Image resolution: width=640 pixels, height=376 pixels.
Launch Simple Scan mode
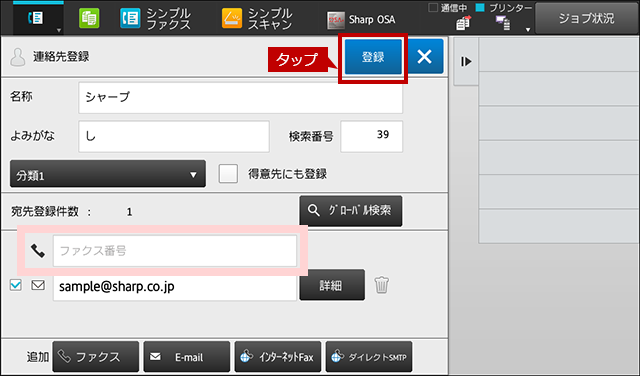click(257, 19)
